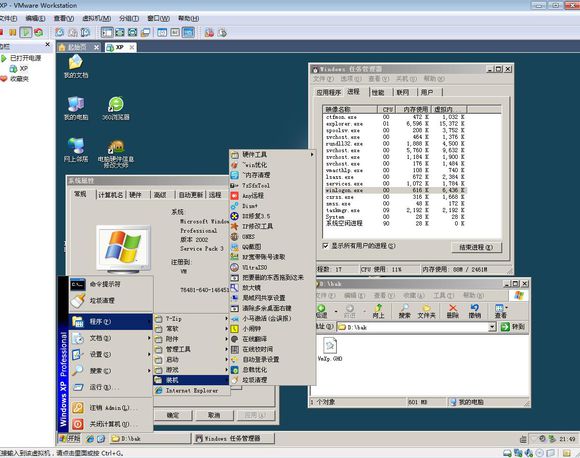Click 结束进程 button in Task Manager
This screenshot has width=580, height=458.
tap(476, 247)
